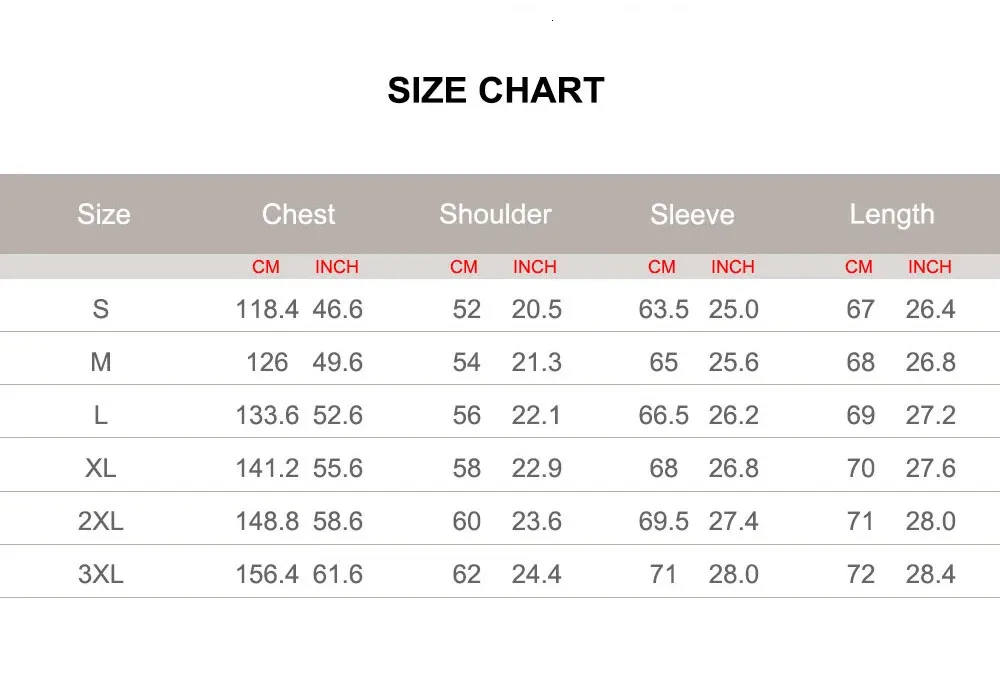The width and height of the screenshot is (1000, 678).
Task: Click sleeve value 66.5 in L row
Action: click(x=664, y=415)
